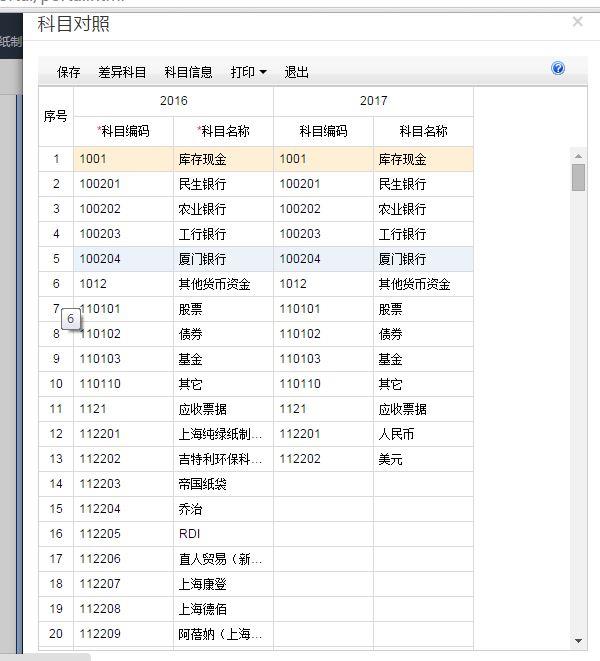Screen dimensions: 600x661
Task: Select 2016 code cell 112209
Action: [124, 634]
